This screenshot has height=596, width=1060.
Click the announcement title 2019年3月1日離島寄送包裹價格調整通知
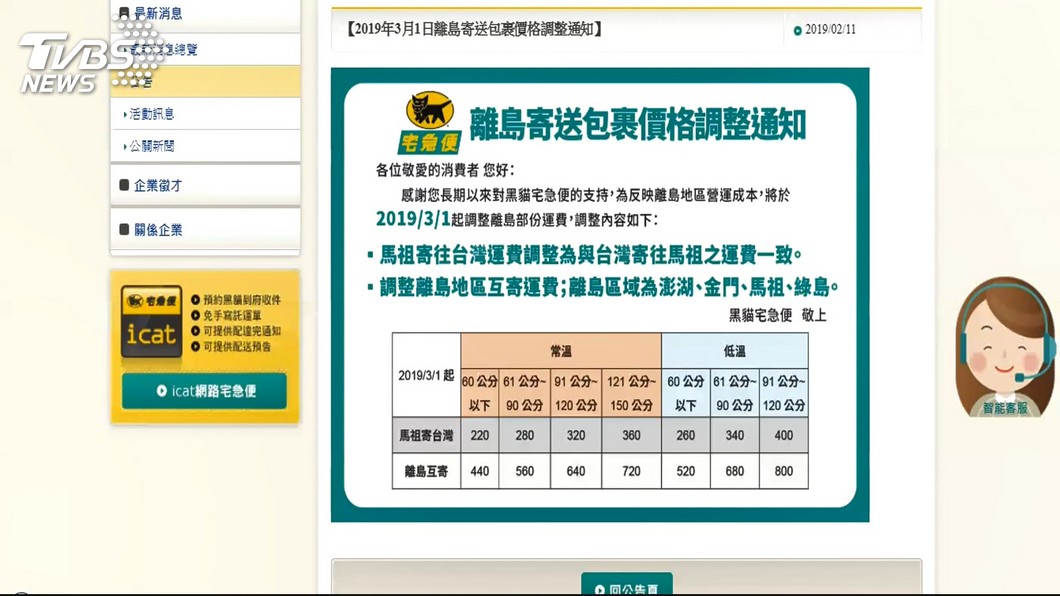473,29
